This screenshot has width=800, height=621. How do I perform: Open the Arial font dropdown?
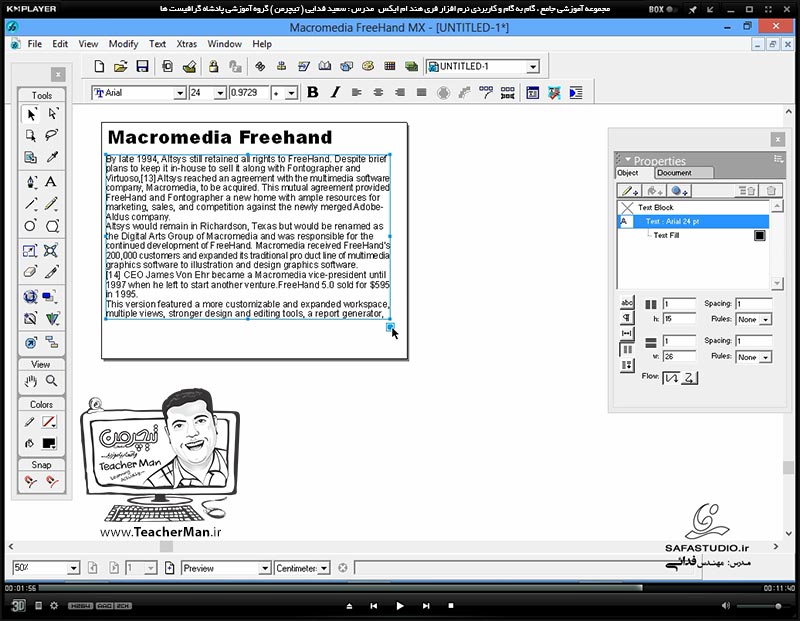(179, 93)
